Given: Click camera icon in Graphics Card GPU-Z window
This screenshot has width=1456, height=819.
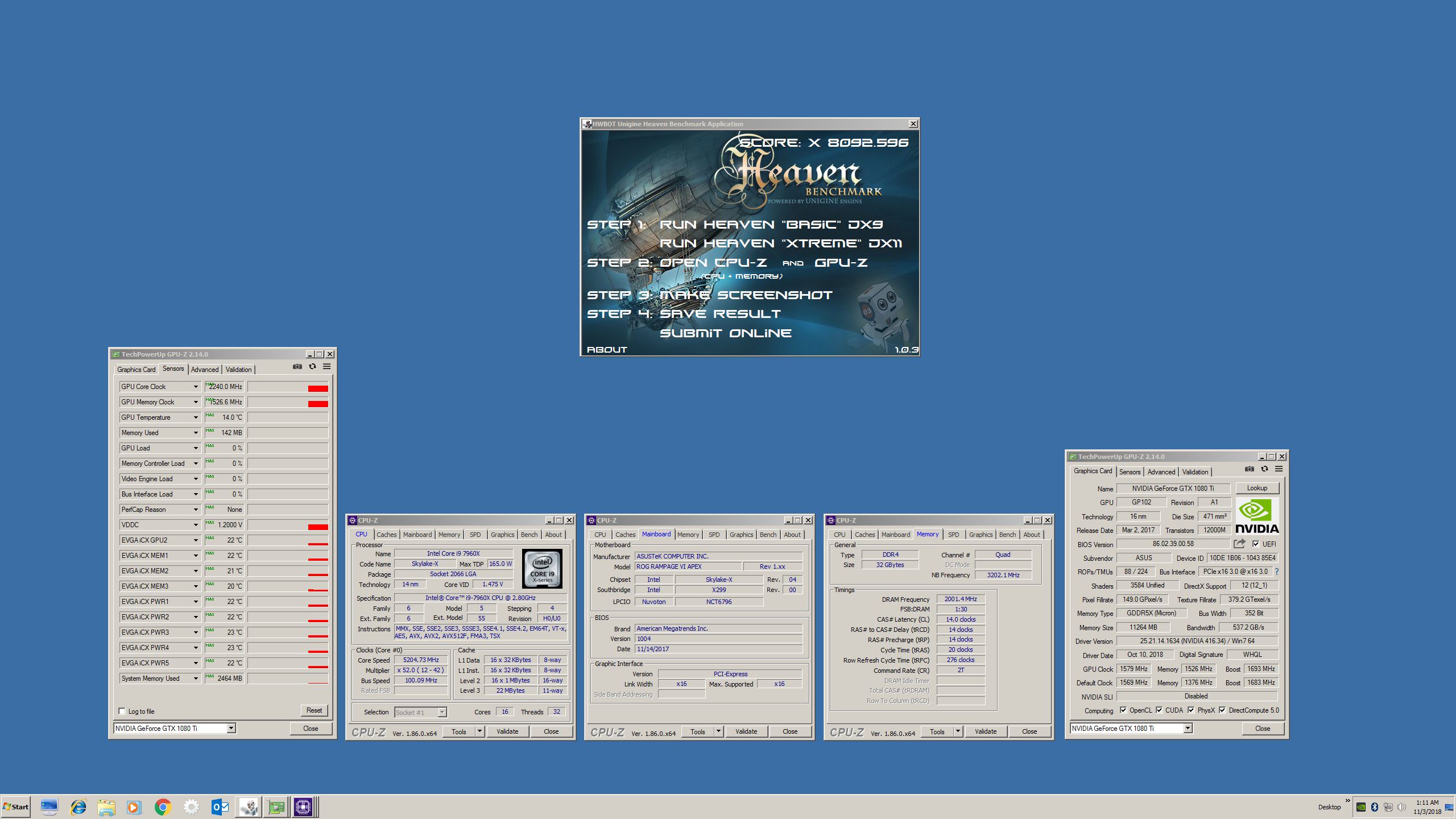Looking at the screenshot, I should click(x=1249, y=469).
